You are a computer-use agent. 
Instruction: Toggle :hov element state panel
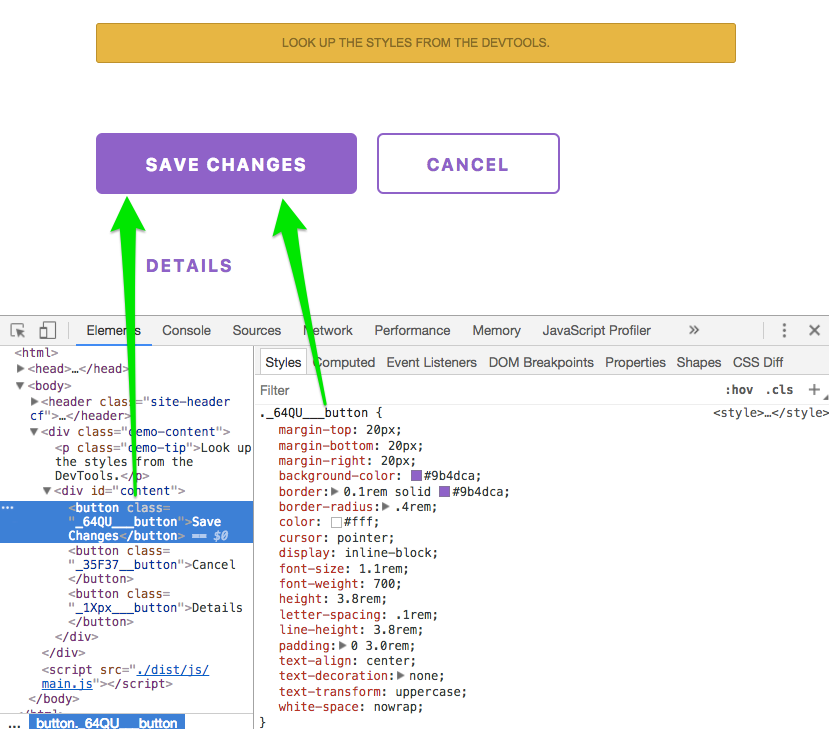pos(739,390)
